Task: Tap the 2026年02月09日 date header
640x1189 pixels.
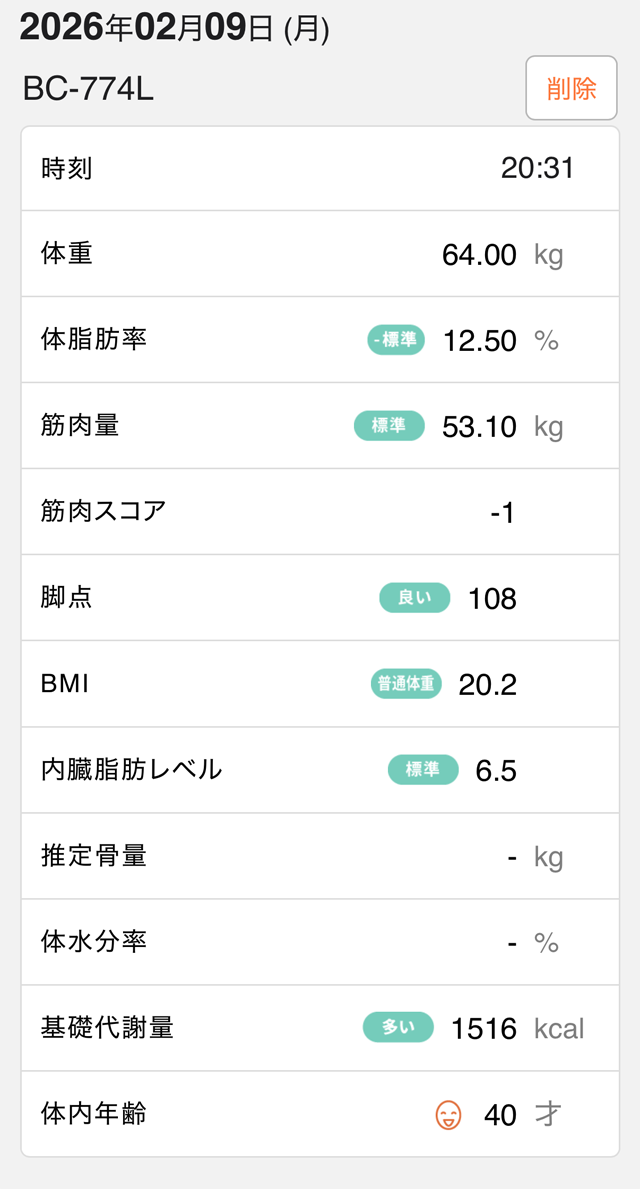Action: (174, 28)
